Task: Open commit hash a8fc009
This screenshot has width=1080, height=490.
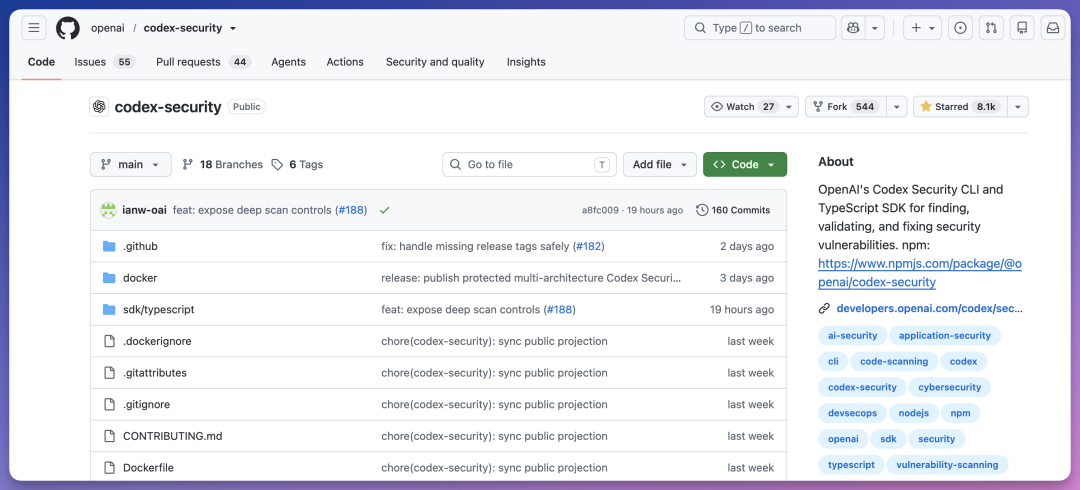Action: click(x=600, y=210)
